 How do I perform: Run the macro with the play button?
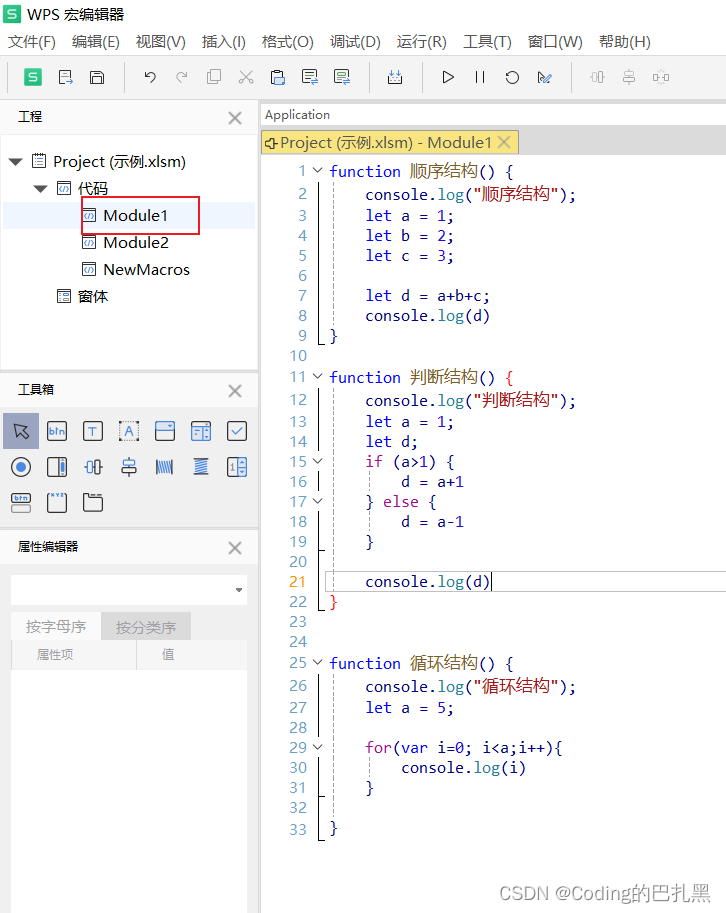(x=448, y=77)
